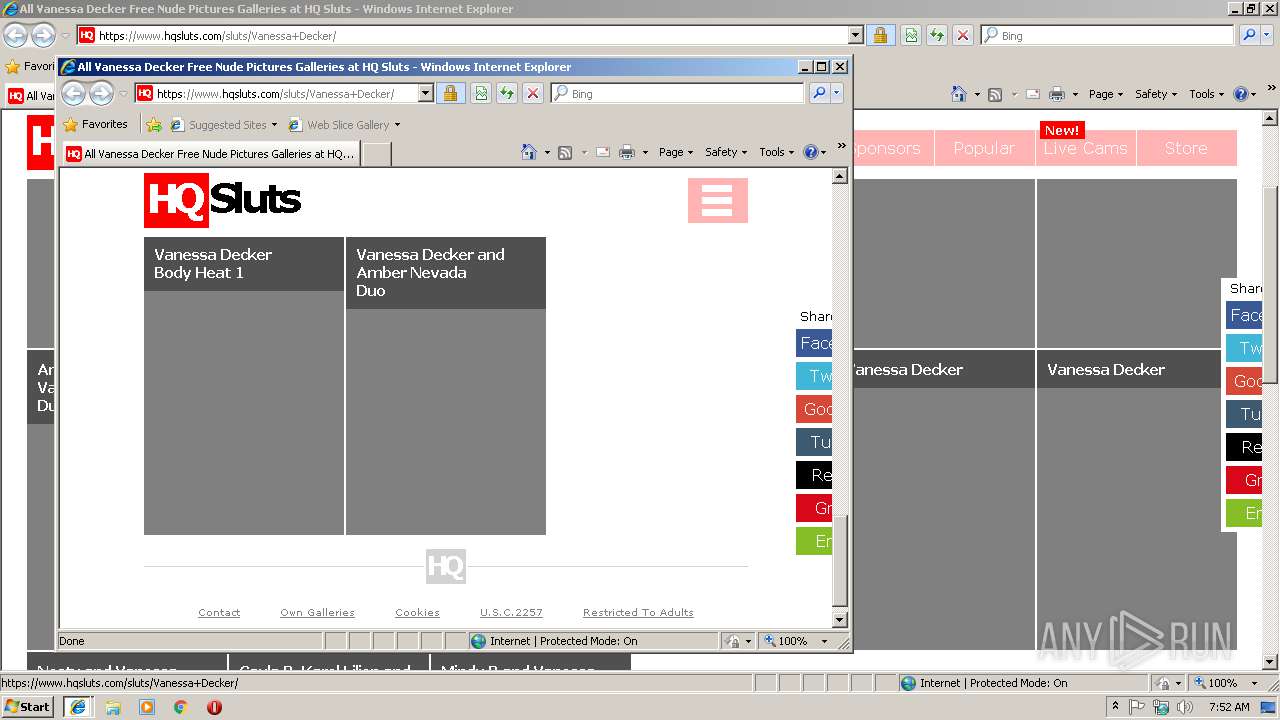Viewport: 1280px width, 720px height.
Task: Open Home button dropdown arrow in front window
Action: click(x=547, y=152)
